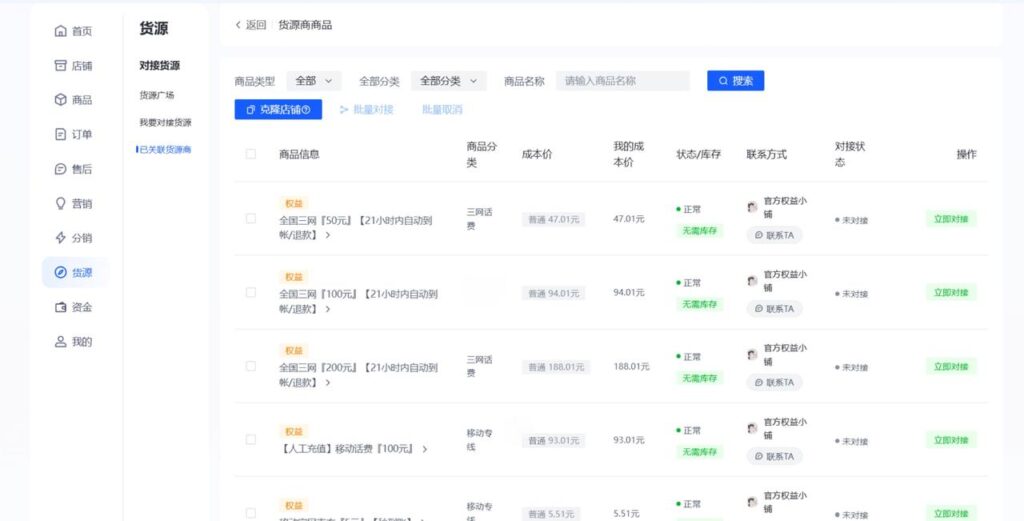Viewport: 1024px width, 521px height.
Task: Expand details arrow of 全国三网 100元 product
Action: [328, 309]
